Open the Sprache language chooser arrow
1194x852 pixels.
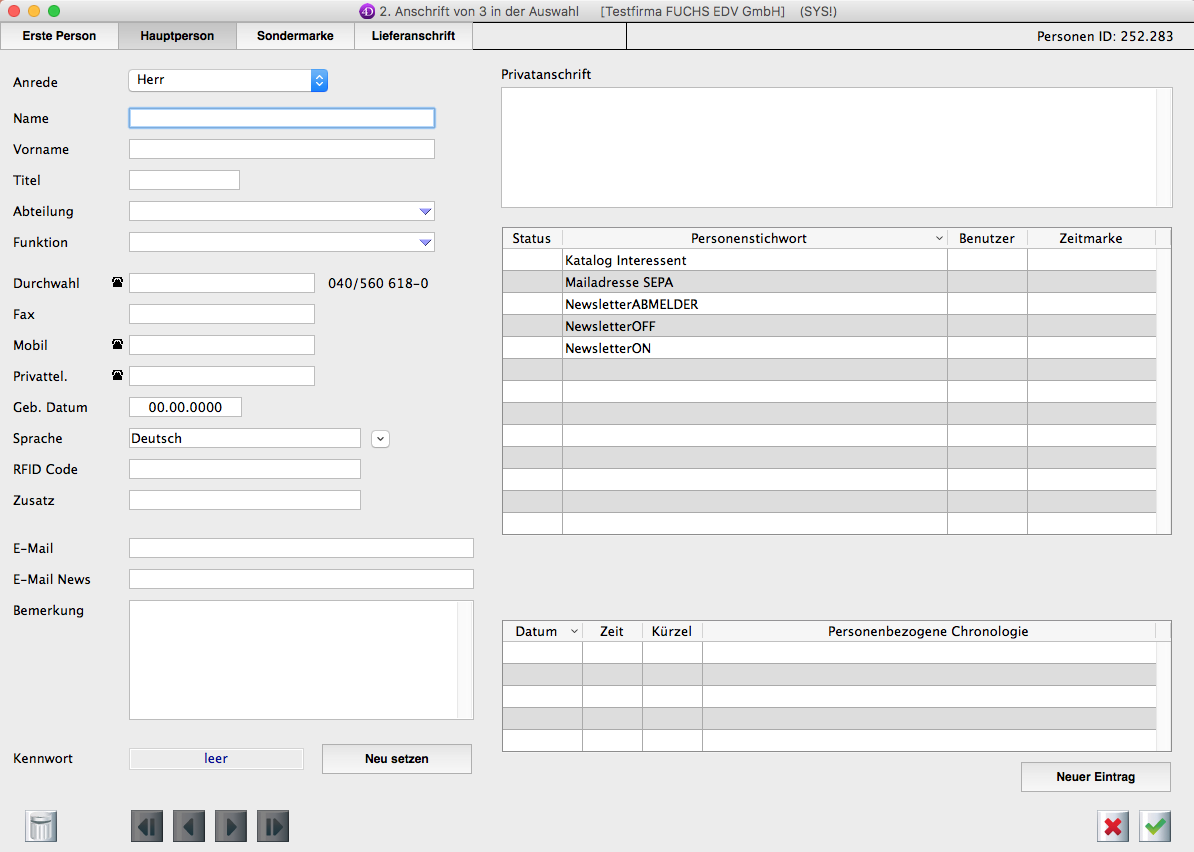380,438
